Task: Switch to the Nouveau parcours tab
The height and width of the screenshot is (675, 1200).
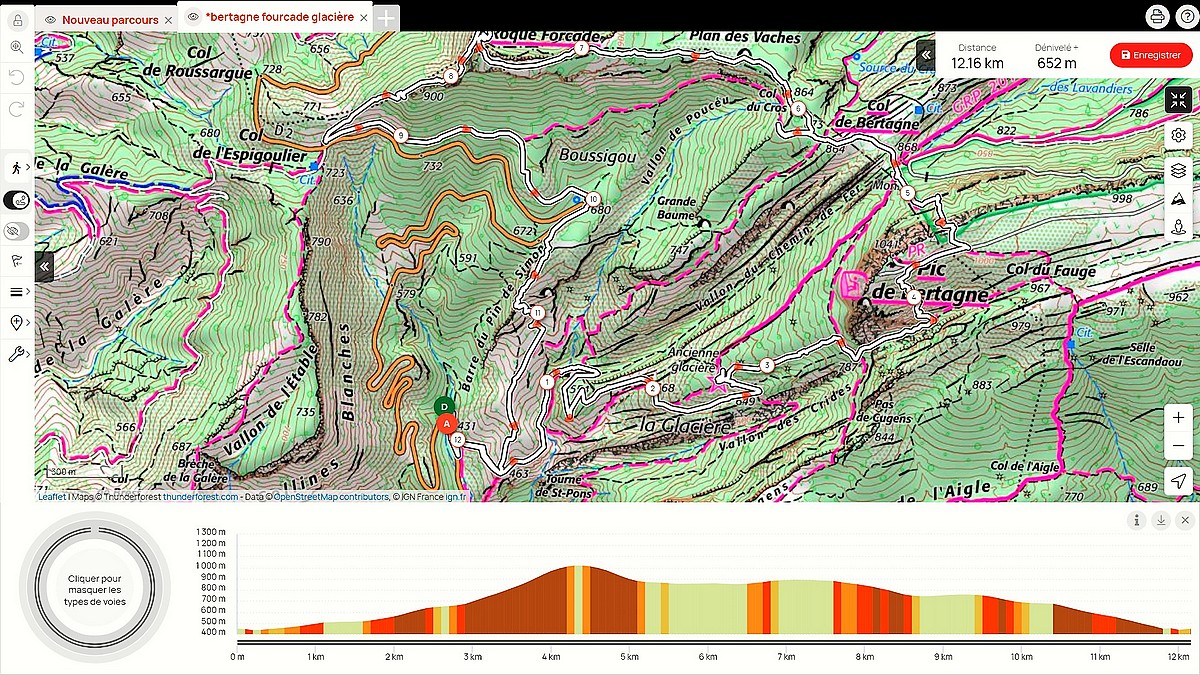Action: (x=110, y=19)
